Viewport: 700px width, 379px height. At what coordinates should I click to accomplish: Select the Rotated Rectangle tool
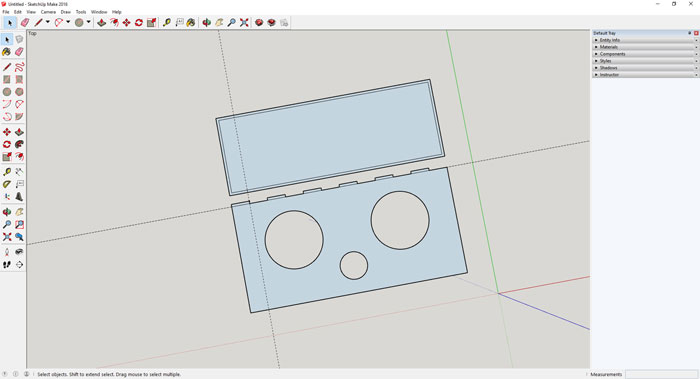(x=19, y=79)
